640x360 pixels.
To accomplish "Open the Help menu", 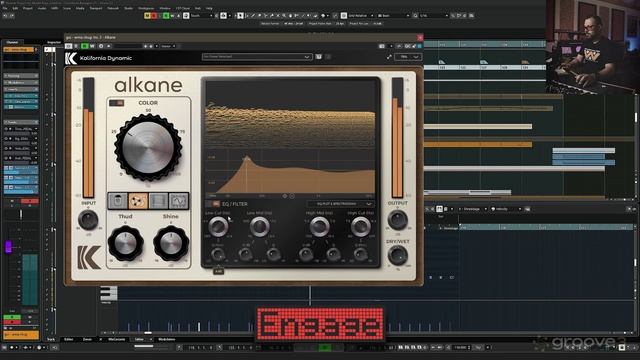I will pyautogui.click(x=209, y=8).
